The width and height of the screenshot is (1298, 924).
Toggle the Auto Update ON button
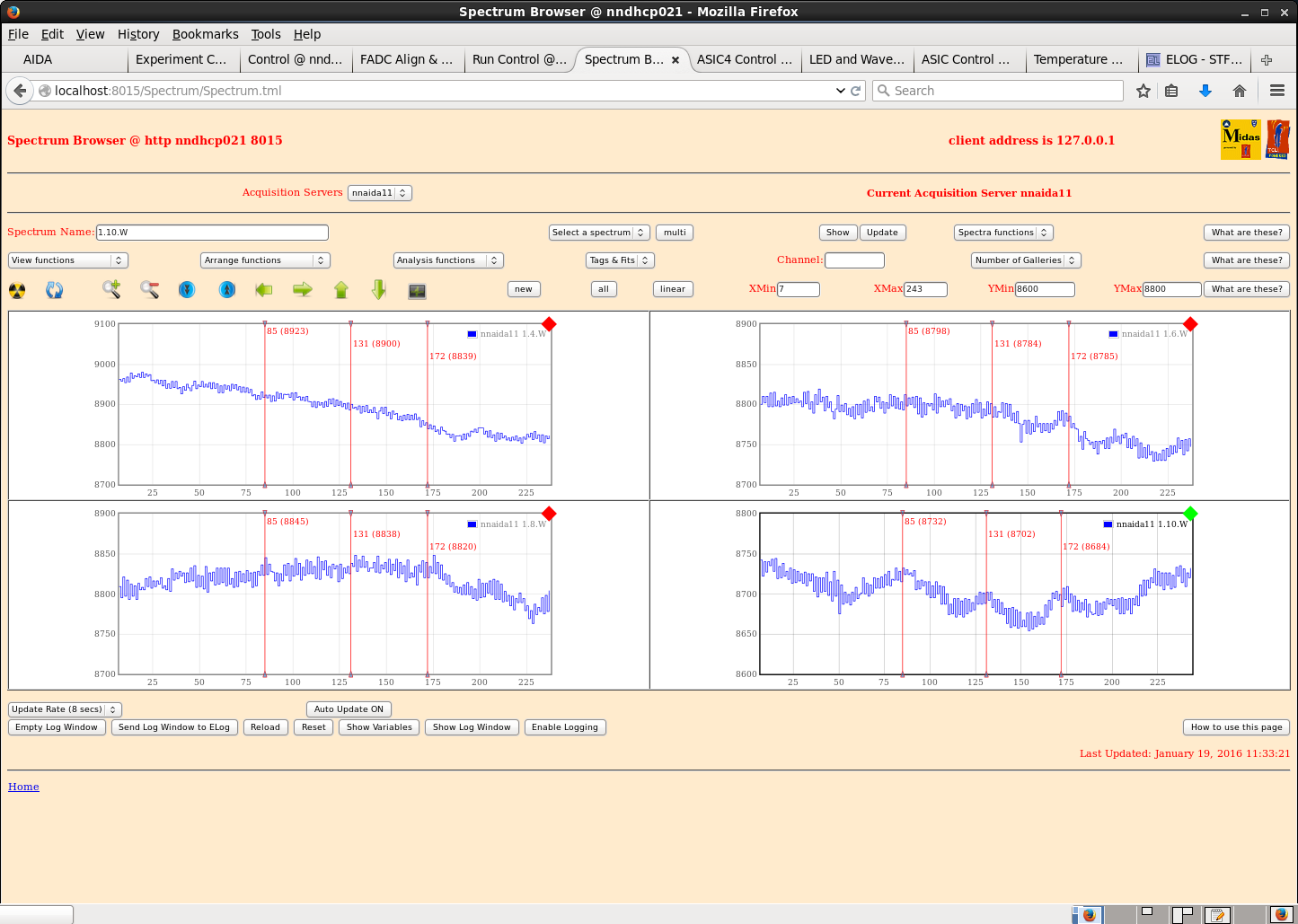click(349, 709)
